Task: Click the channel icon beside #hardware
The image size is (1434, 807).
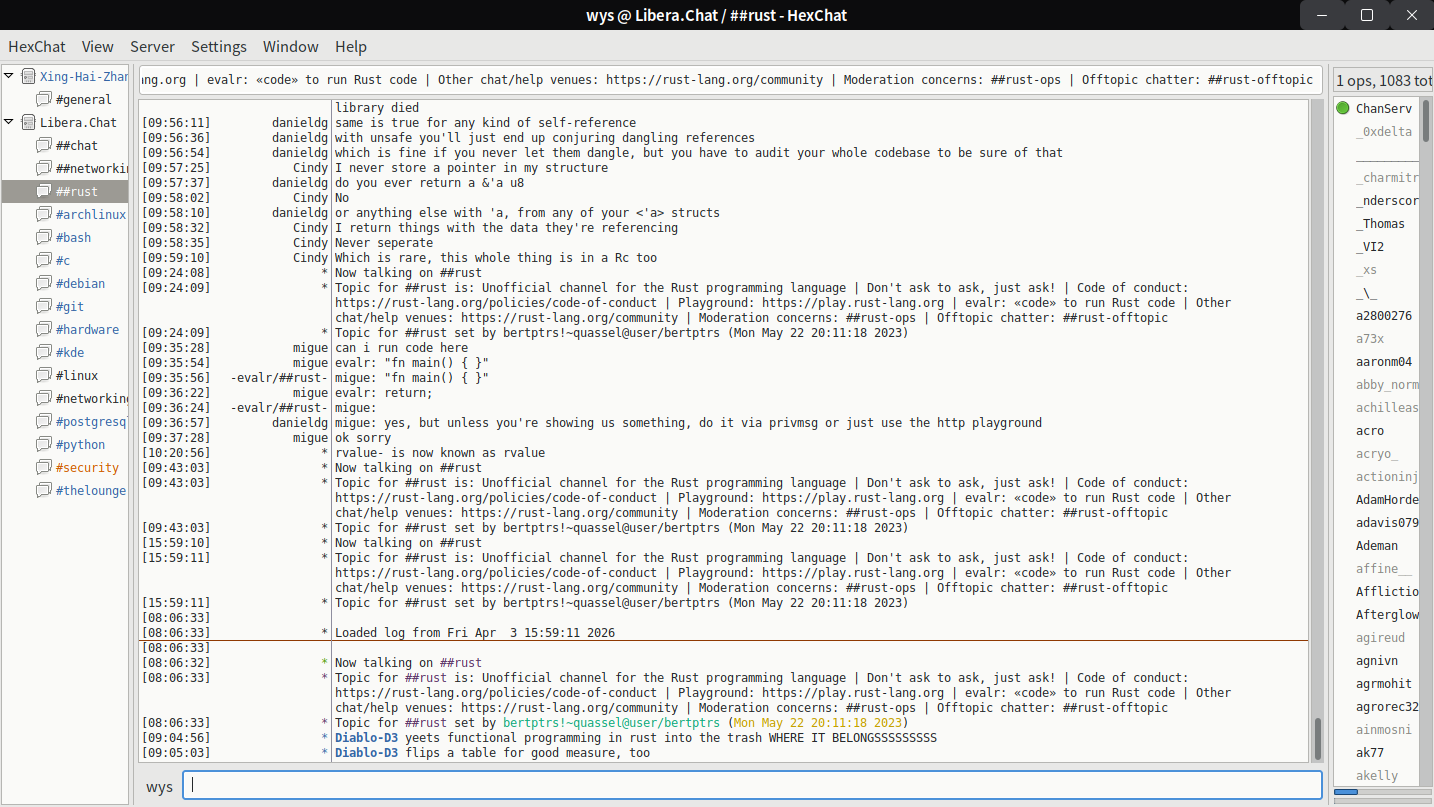Action: (44, 329)
